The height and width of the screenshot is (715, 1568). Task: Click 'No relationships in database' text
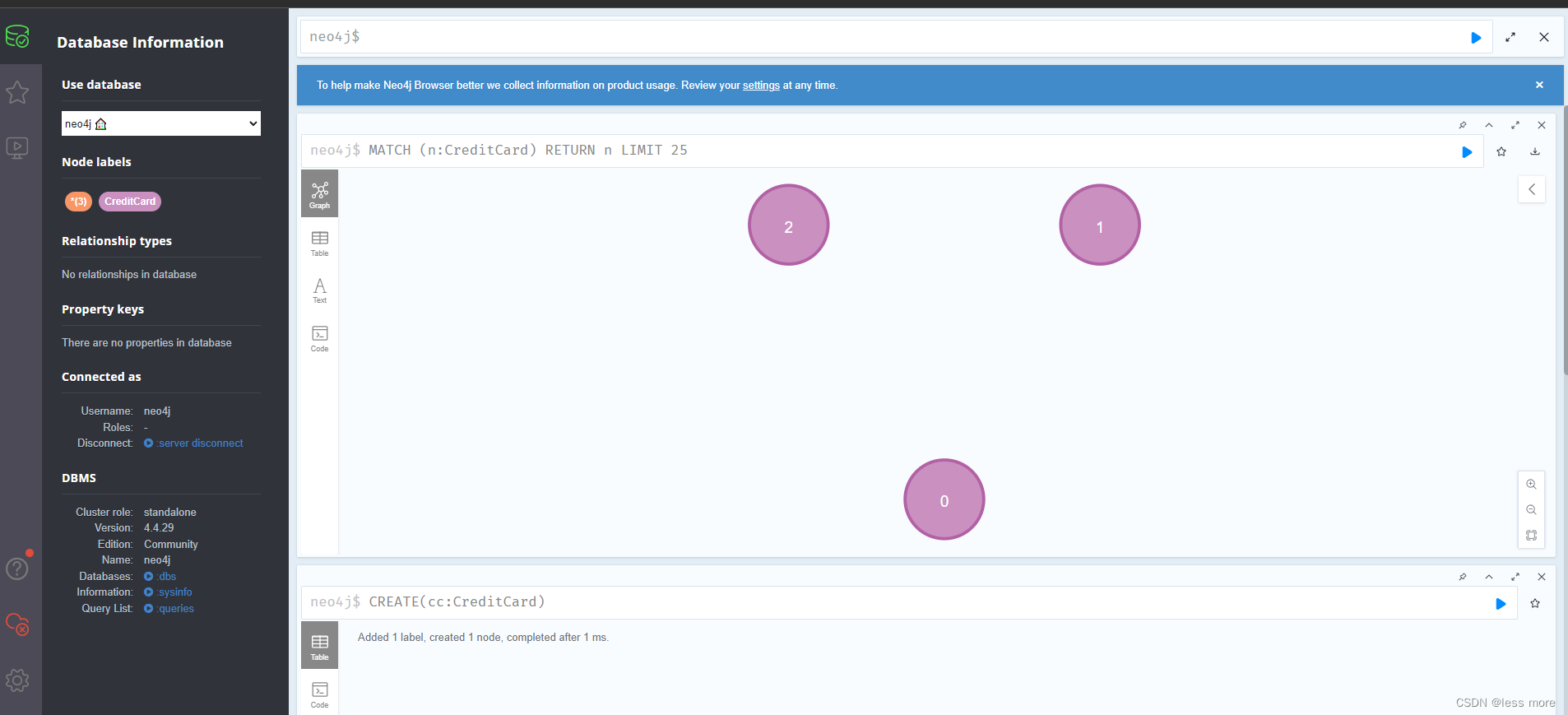click(x=129, y=275)
